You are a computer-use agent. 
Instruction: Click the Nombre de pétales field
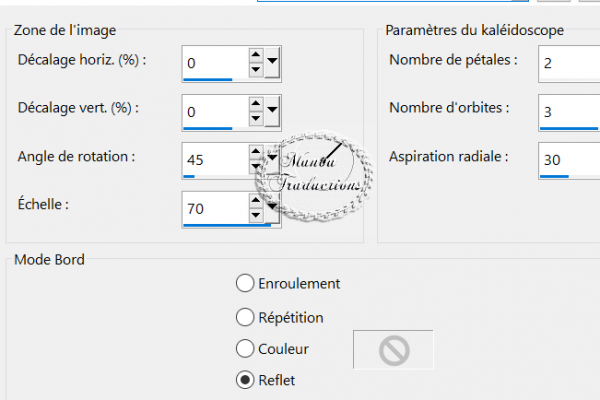pos(569,63)
